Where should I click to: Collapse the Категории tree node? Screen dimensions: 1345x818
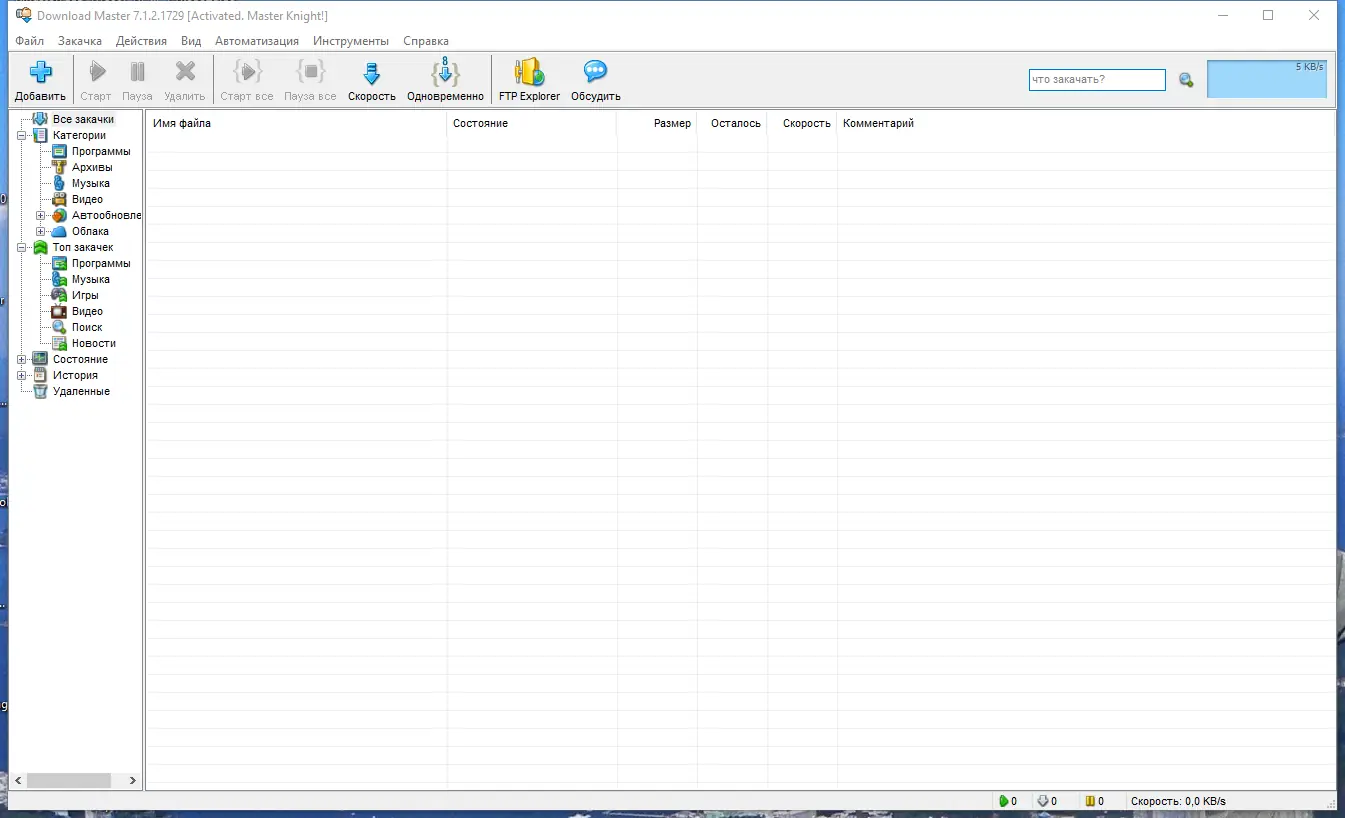pos(22,136)
